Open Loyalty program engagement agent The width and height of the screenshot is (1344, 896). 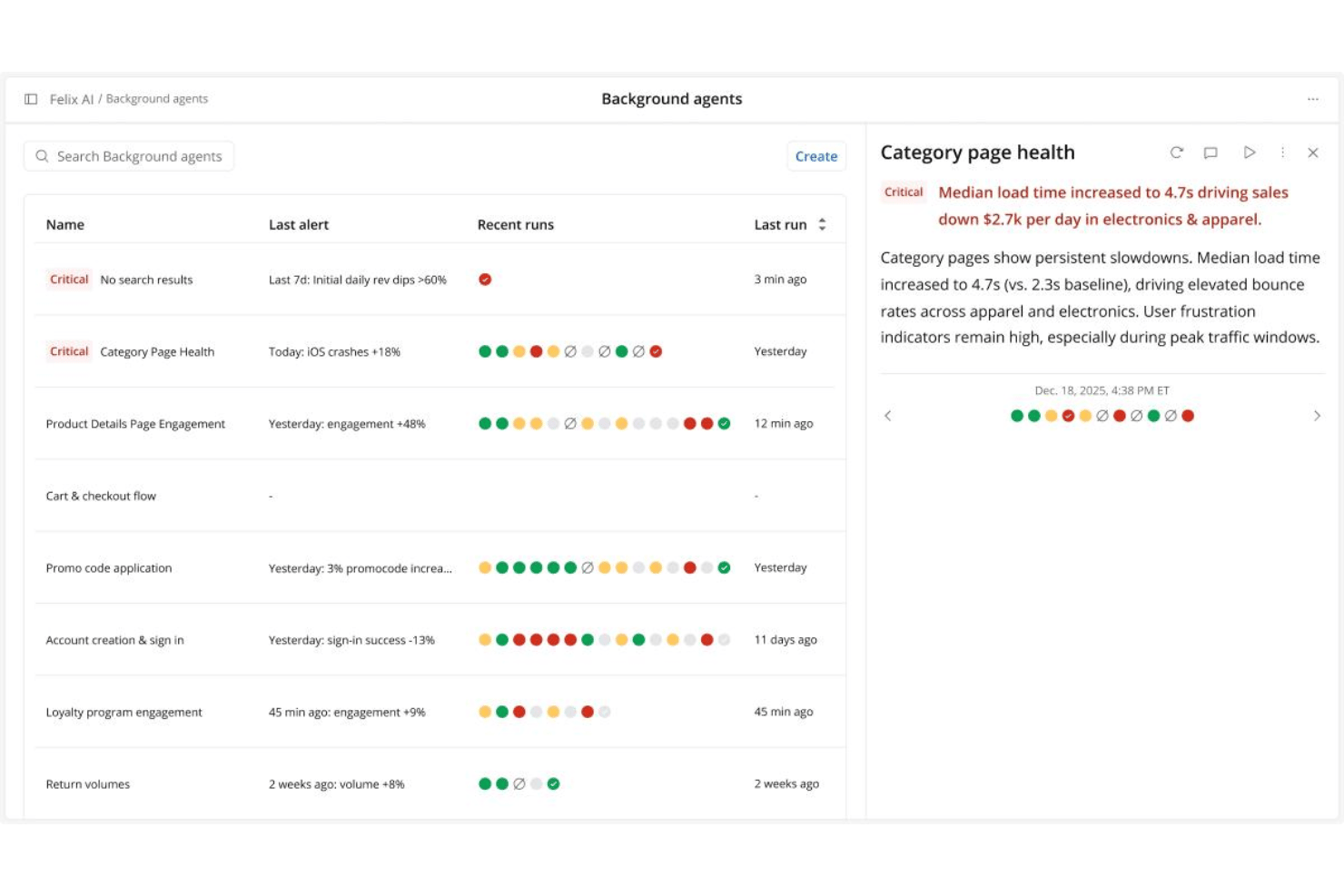coord(124,713)
